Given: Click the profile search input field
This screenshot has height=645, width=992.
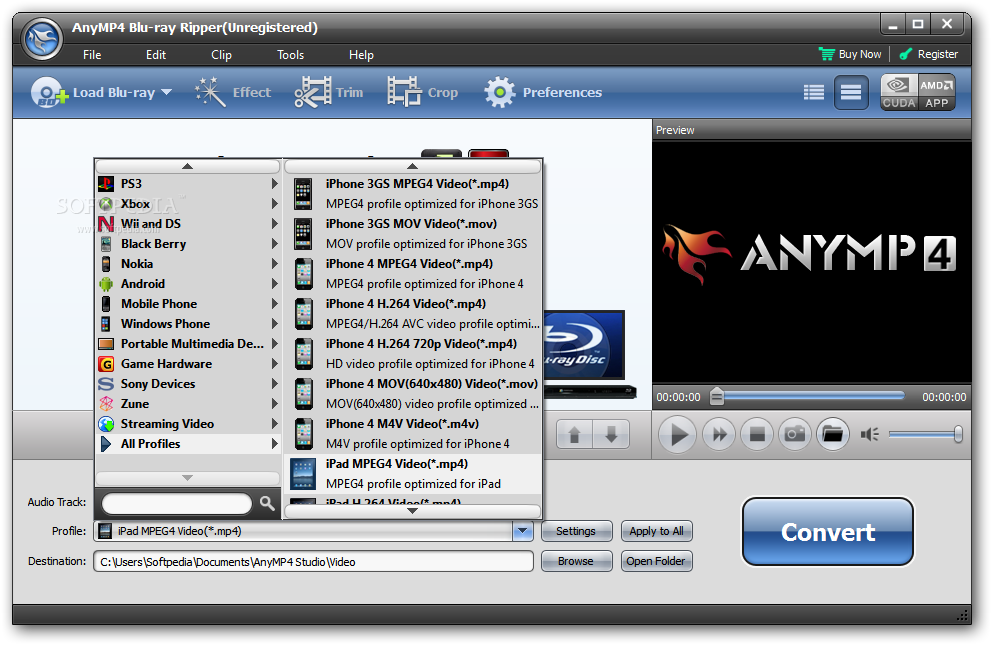Looking at the screenshot, I should tap(177, 503).
